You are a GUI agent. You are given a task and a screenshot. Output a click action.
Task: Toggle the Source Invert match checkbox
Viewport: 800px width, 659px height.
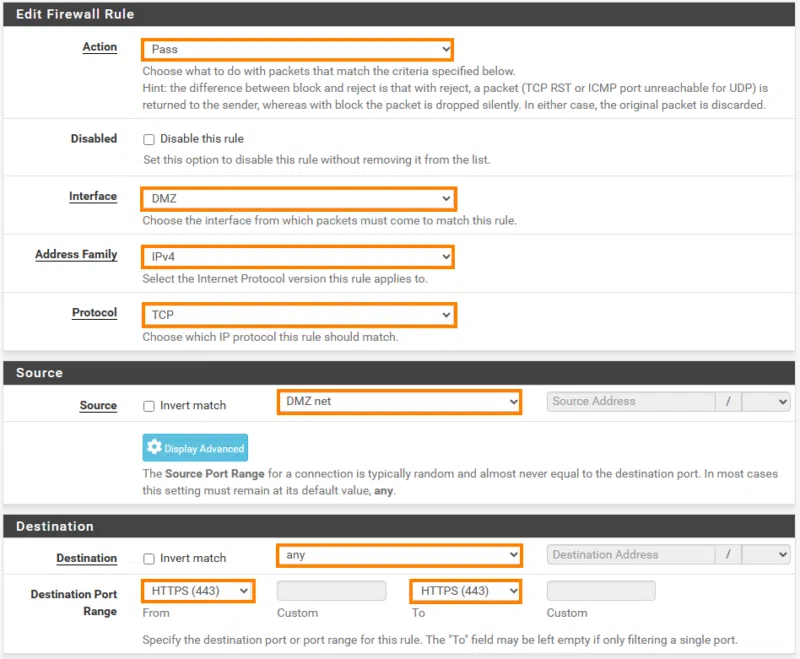[x=149, y=406]
